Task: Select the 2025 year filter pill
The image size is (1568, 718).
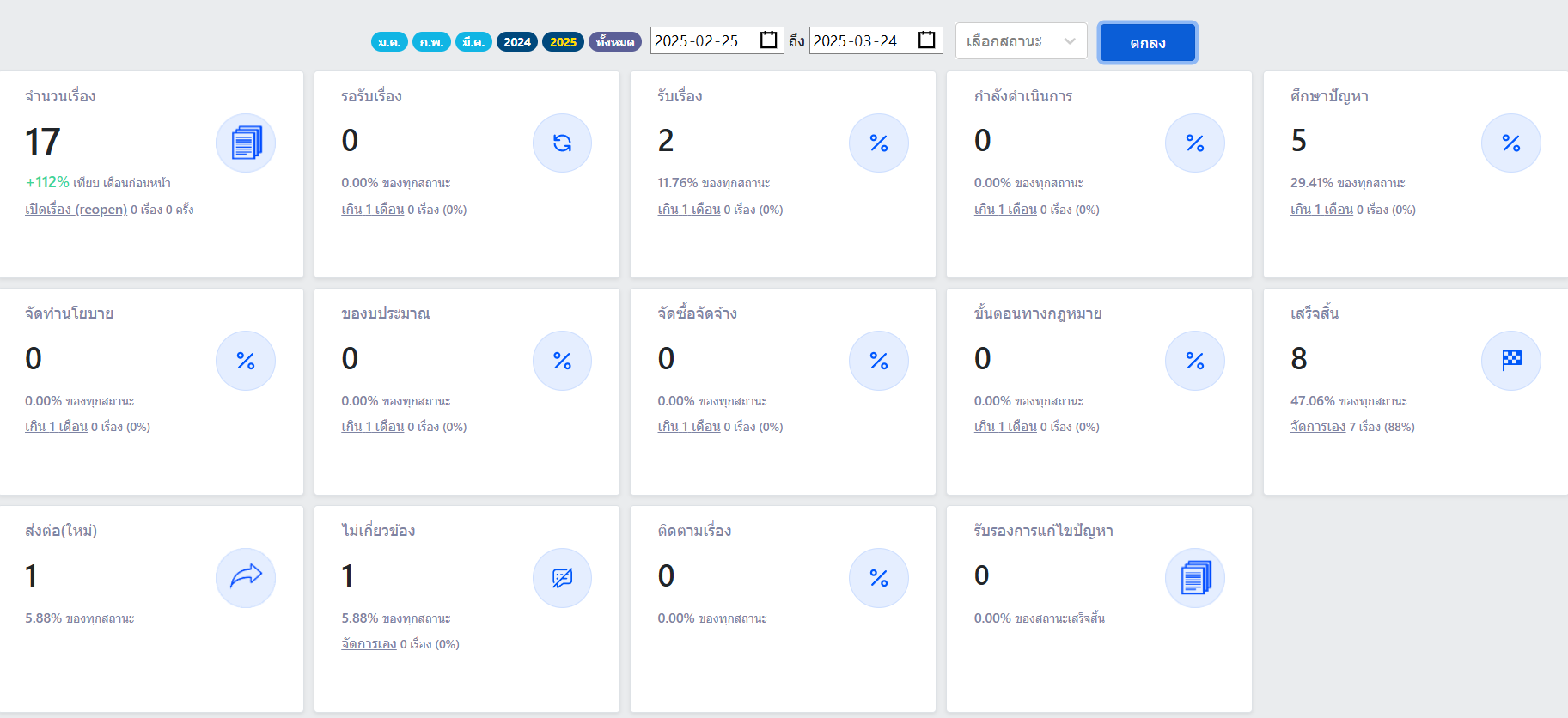Action: click(563, 42)
